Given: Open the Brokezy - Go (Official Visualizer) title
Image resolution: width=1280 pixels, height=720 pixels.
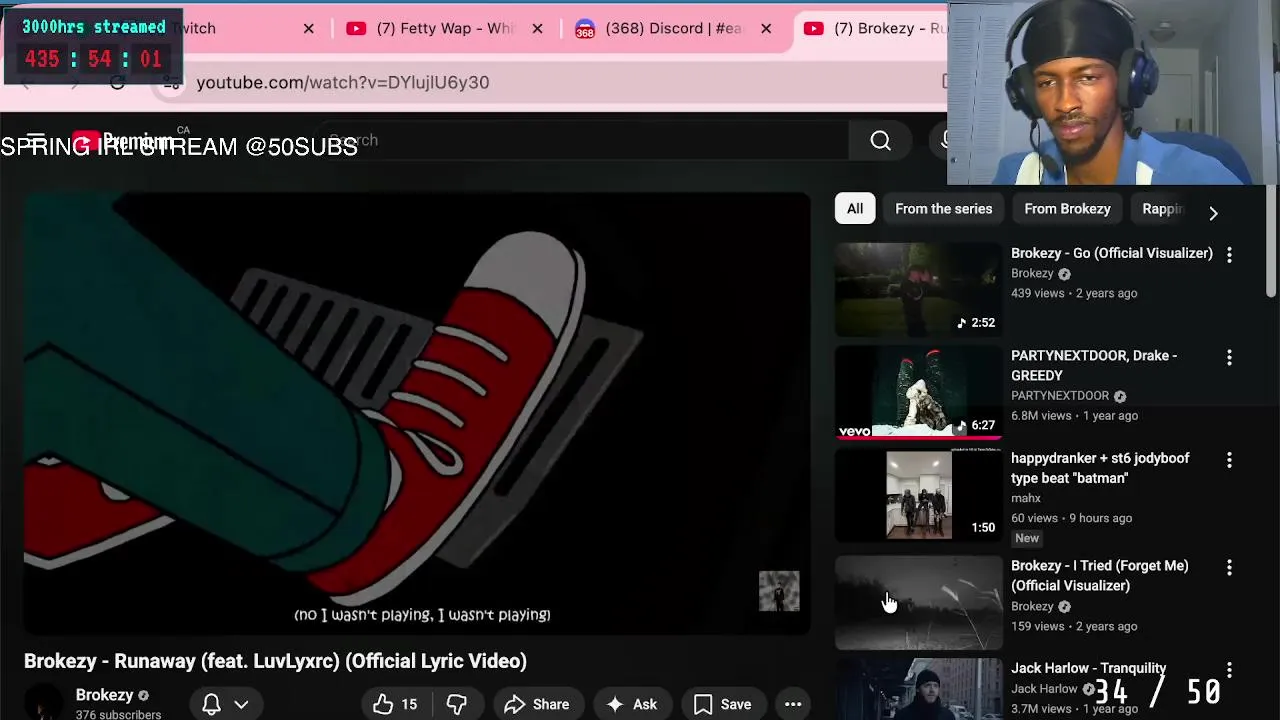Looking at the screenshot, I should pos(1112,253).
